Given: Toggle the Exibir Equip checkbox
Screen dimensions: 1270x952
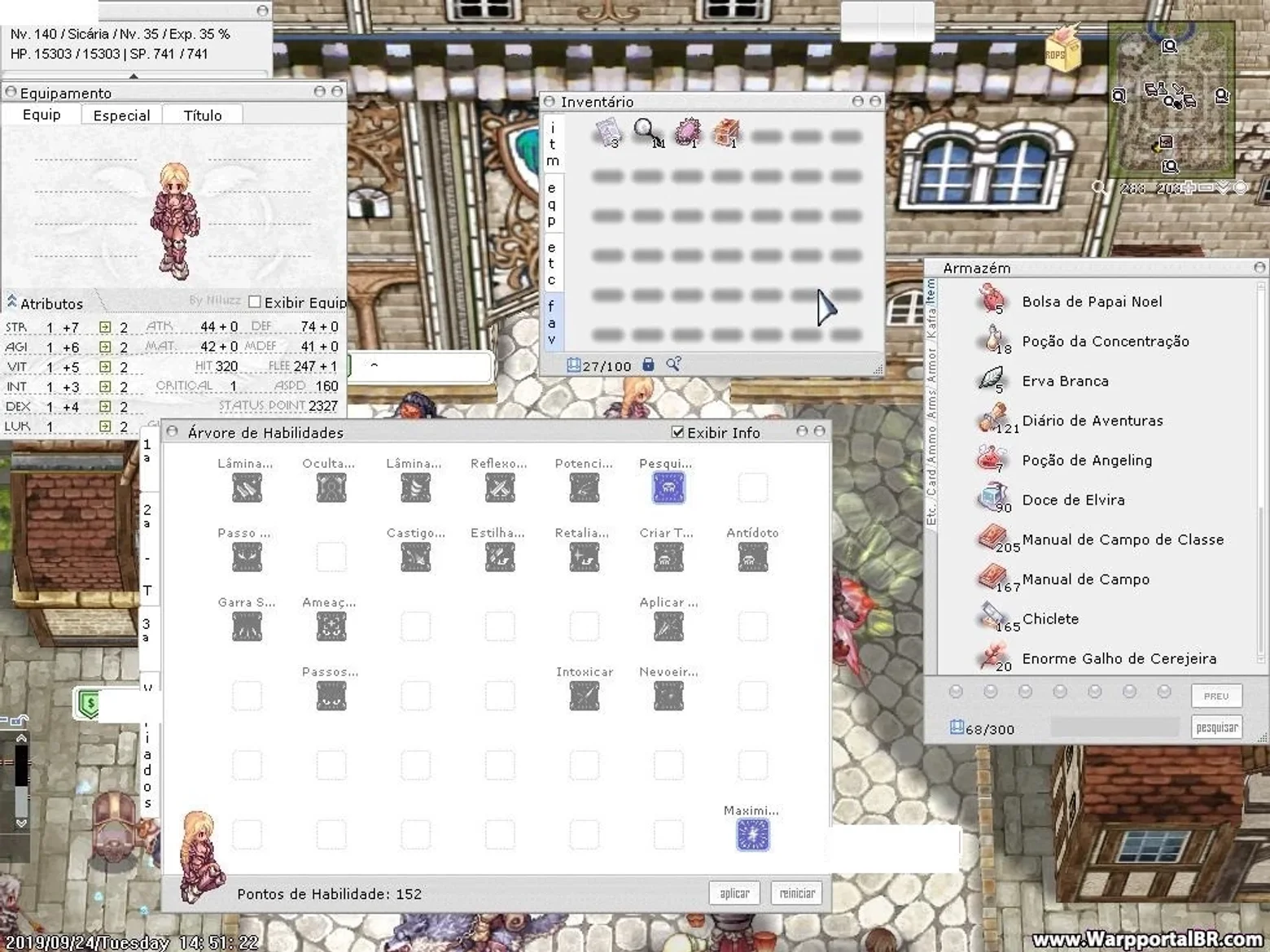Looking at the screenshot, I should [254, 303].
